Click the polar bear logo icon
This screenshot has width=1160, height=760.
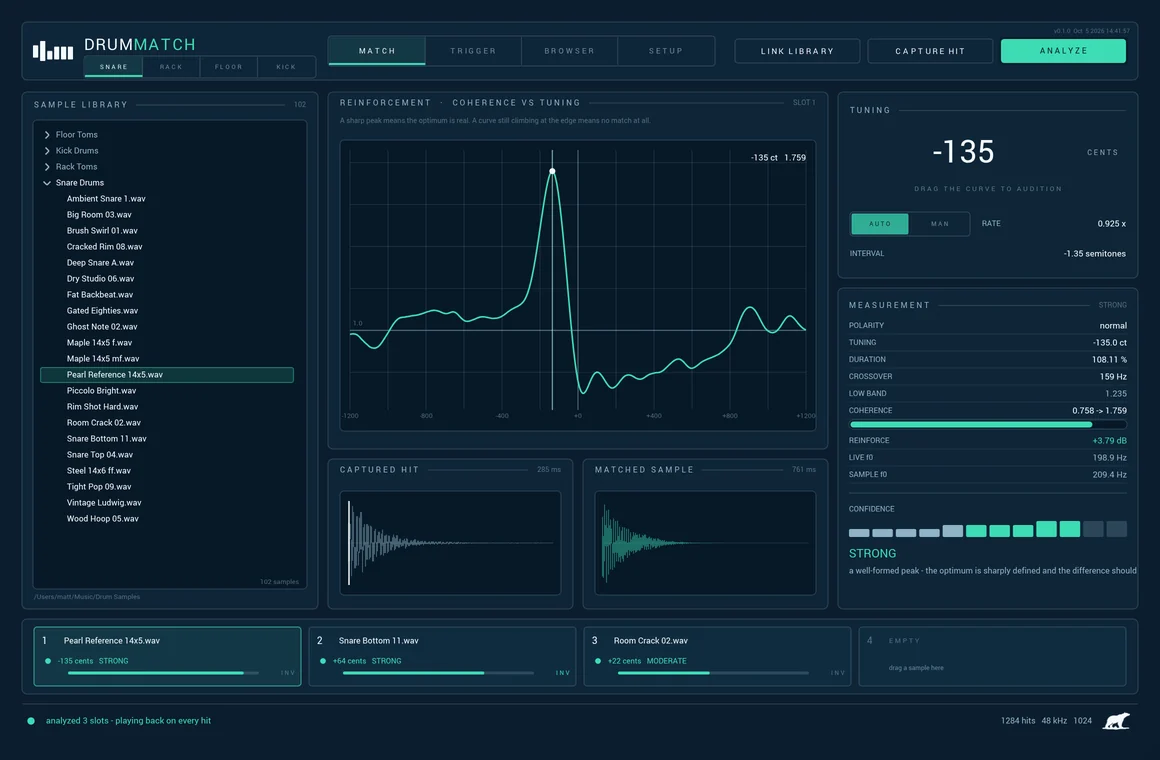click(1116, 721)
